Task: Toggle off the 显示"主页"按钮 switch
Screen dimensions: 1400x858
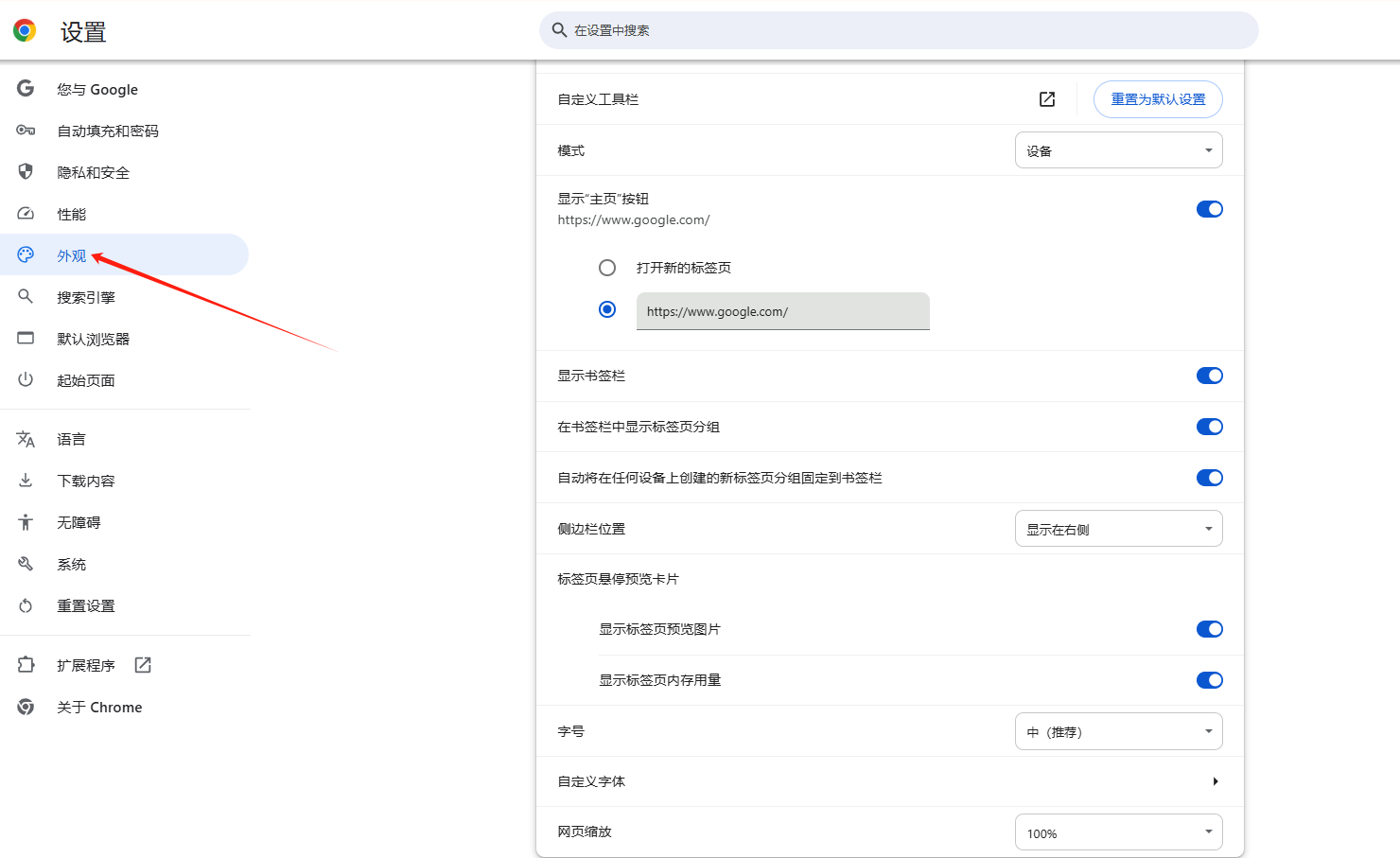Action: click(x=1210, y=209)
